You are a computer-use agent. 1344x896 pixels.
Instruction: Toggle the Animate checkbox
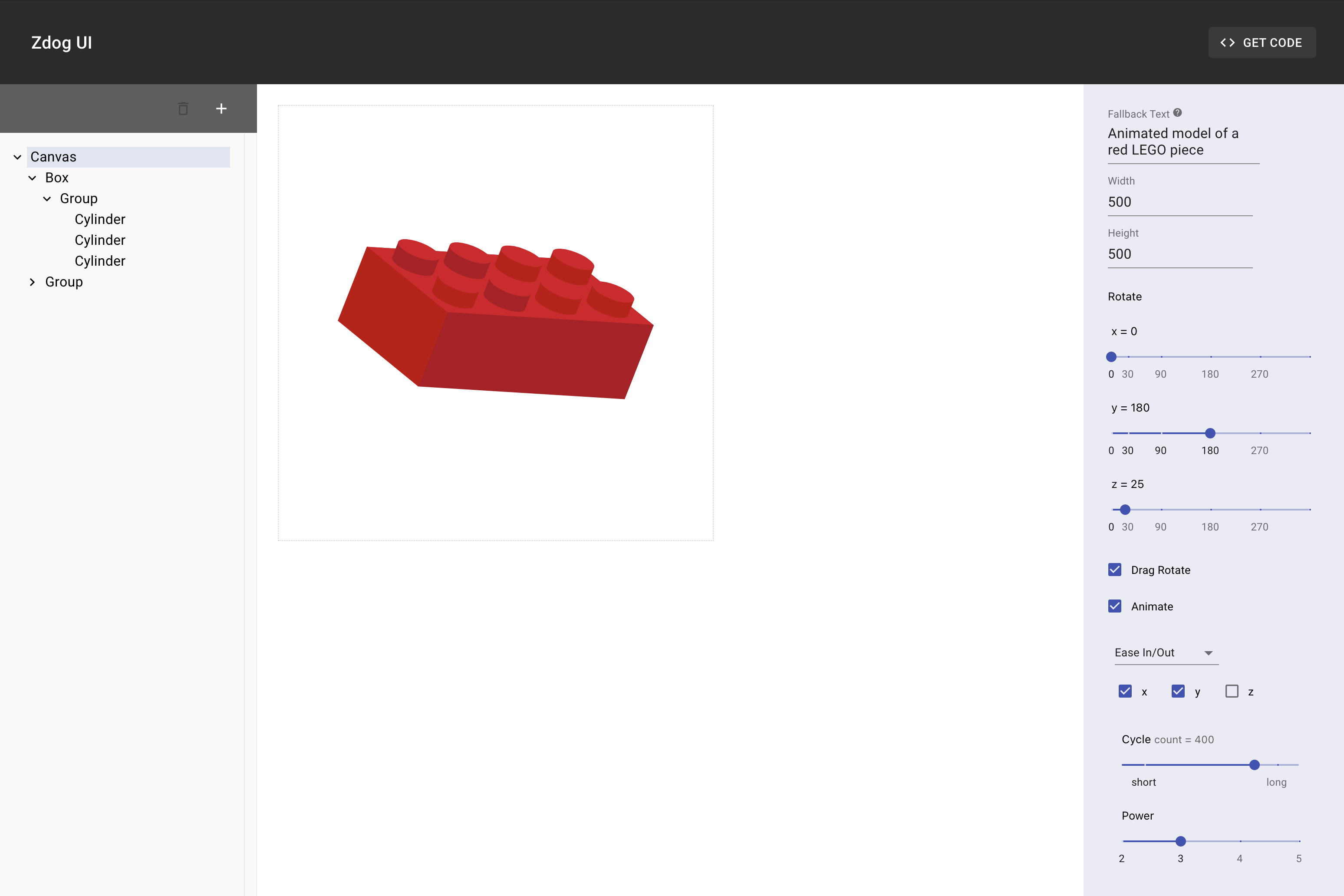pyautogui.click(x=1114, y=606)
